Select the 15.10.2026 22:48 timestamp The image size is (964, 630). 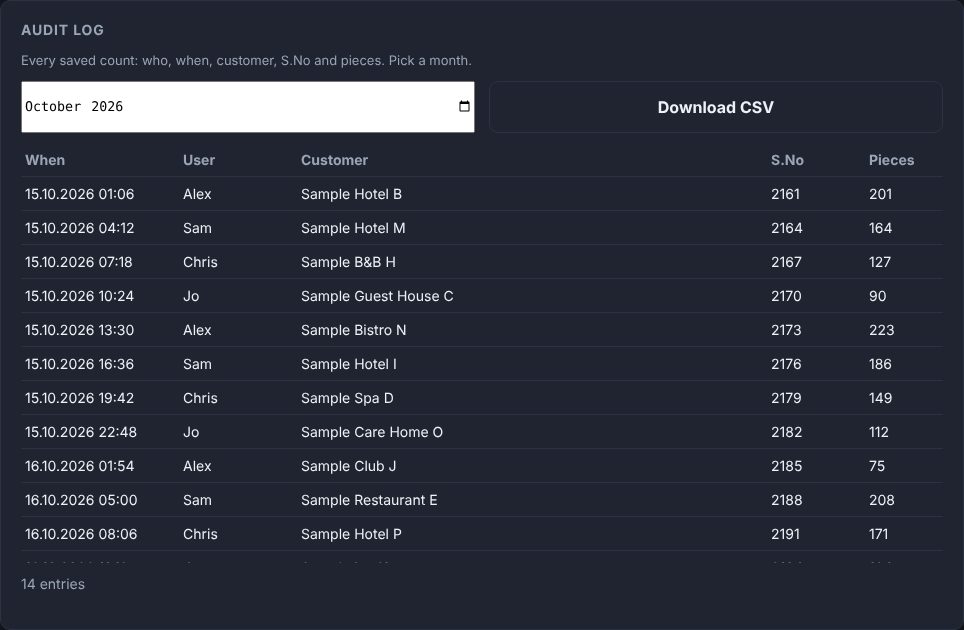[81, 432]
